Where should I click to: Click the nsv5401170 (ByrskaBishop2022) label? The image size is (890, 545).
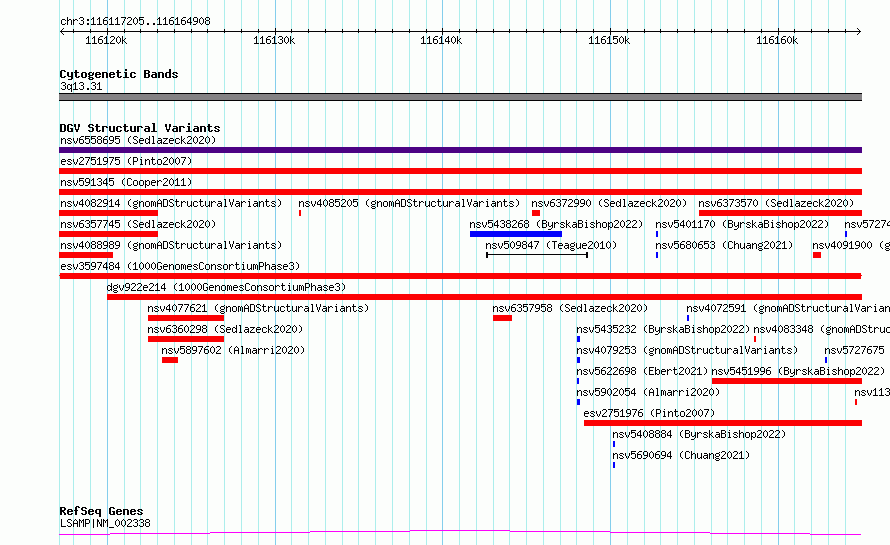click(742, 224)
